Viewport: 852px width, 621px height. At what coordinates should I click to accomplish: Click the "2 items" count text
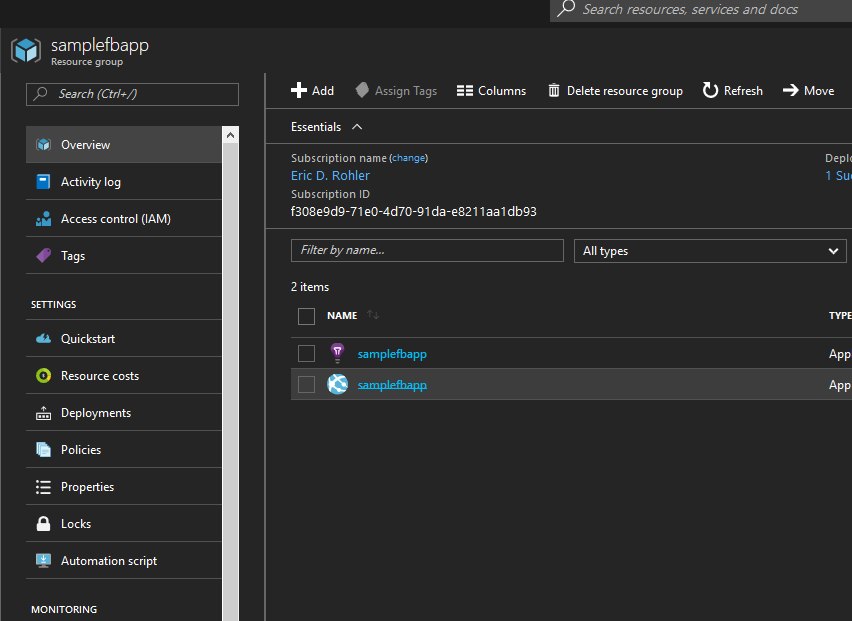pos(310,287)
